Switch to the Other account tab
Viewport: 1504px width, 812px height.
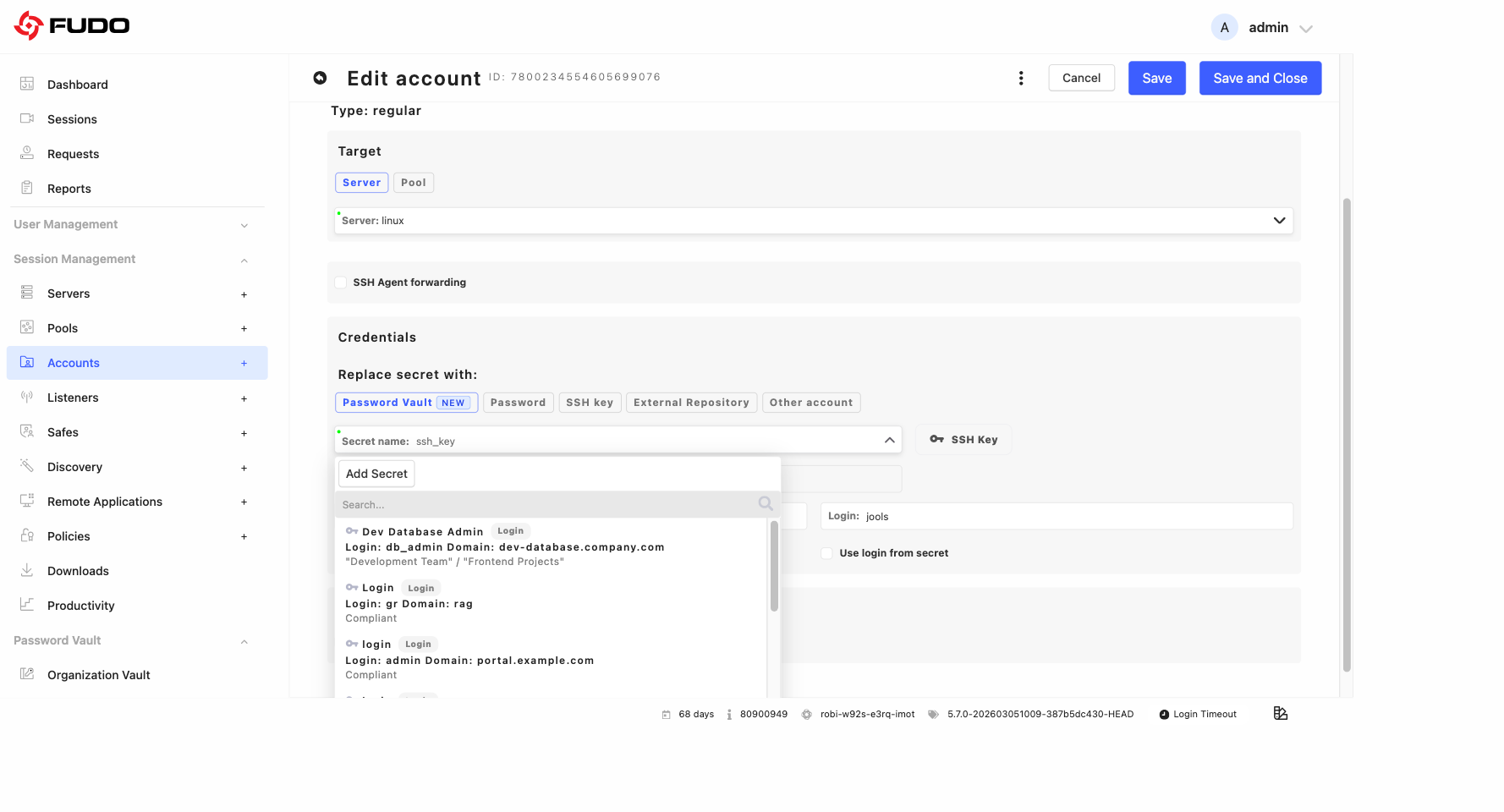811,403
